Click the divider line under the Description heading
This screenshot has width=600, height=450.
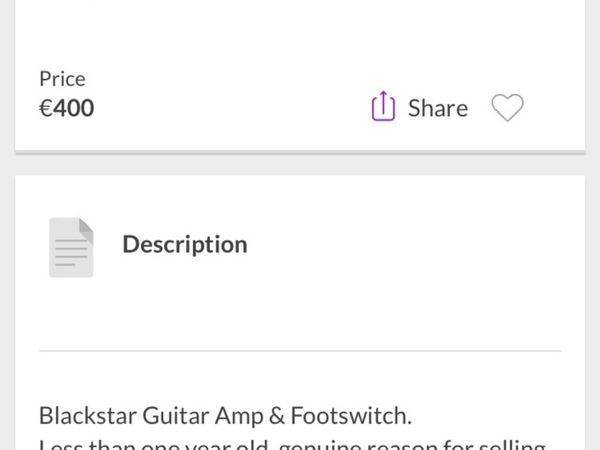pyautogui.click(x=300, y=351)
